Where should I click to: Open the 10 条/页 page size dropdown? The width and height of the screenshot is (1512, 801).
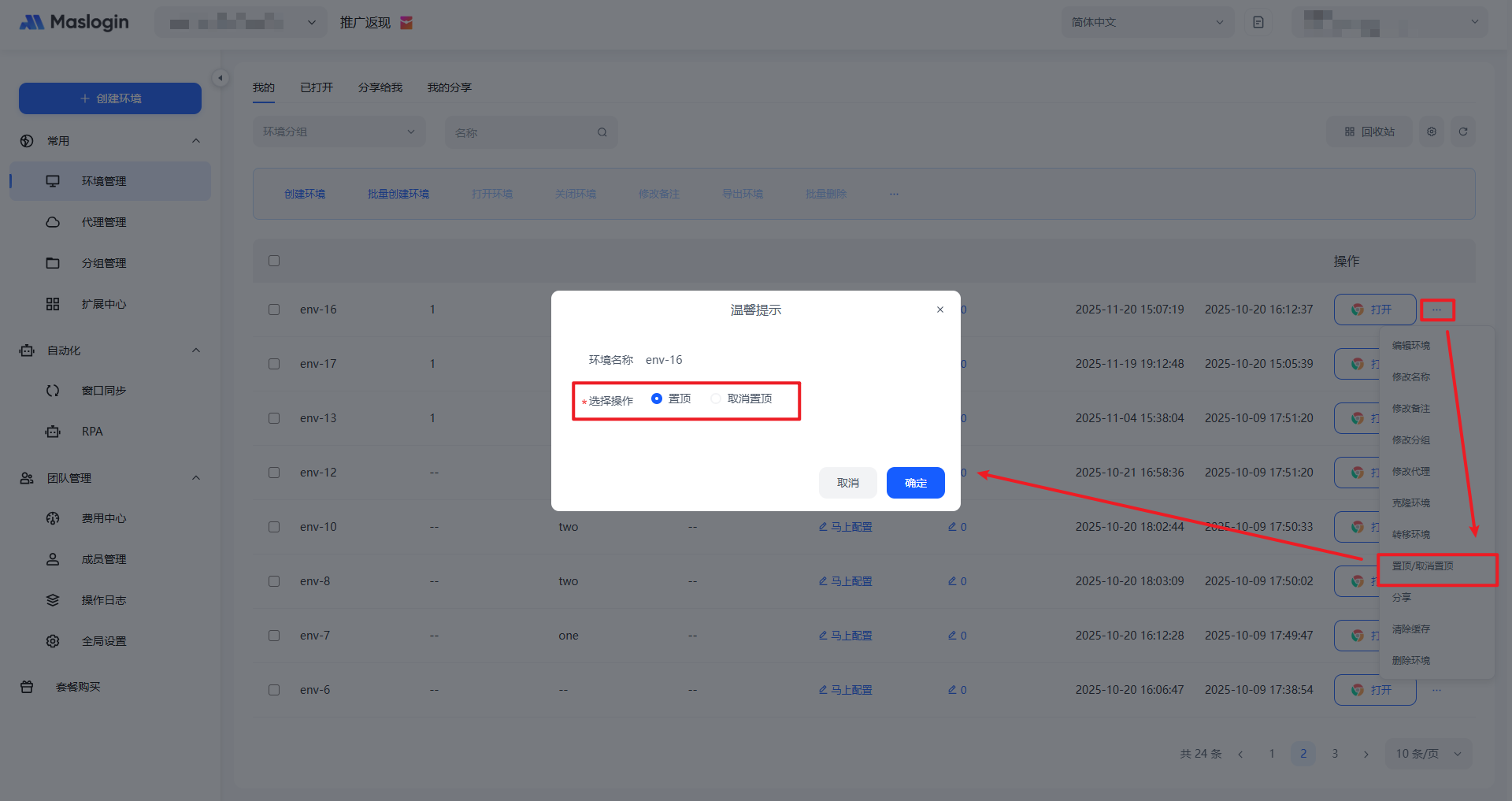pos(1429,754)
